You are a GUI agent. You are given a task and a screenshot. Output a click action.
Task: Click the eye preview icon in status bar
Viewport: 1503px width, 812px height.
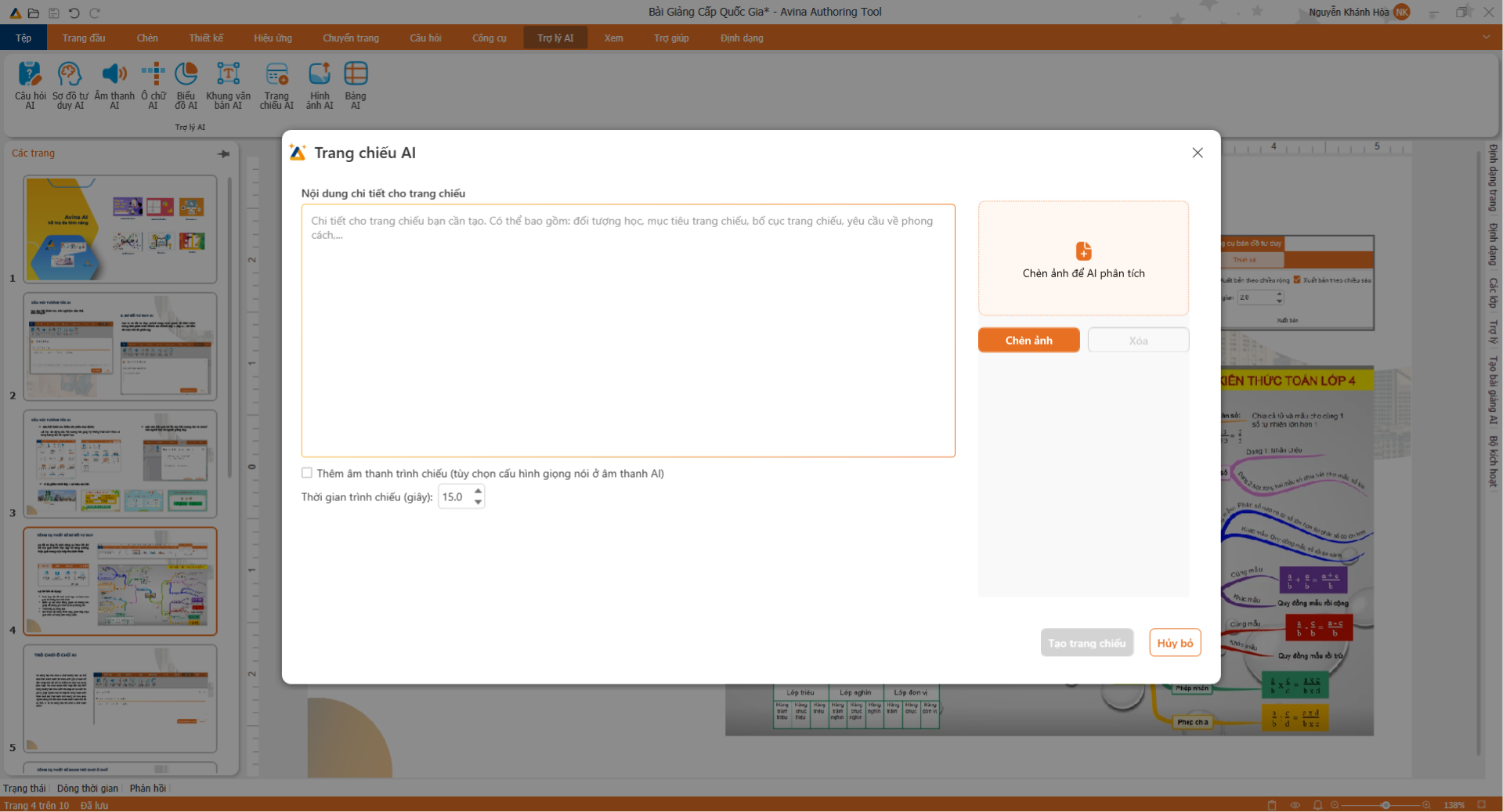tap(1295, 805)
